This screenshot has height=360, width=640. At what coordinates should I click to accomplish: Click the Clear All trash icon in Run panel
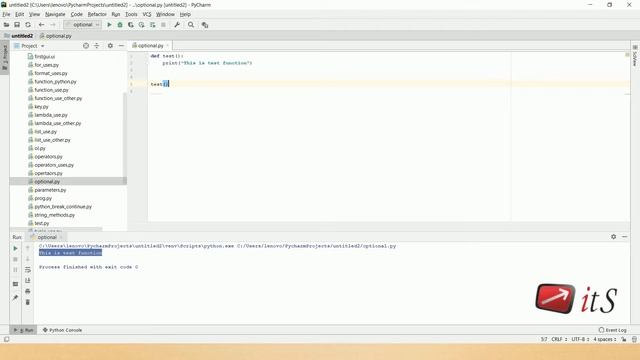[28, 302]
